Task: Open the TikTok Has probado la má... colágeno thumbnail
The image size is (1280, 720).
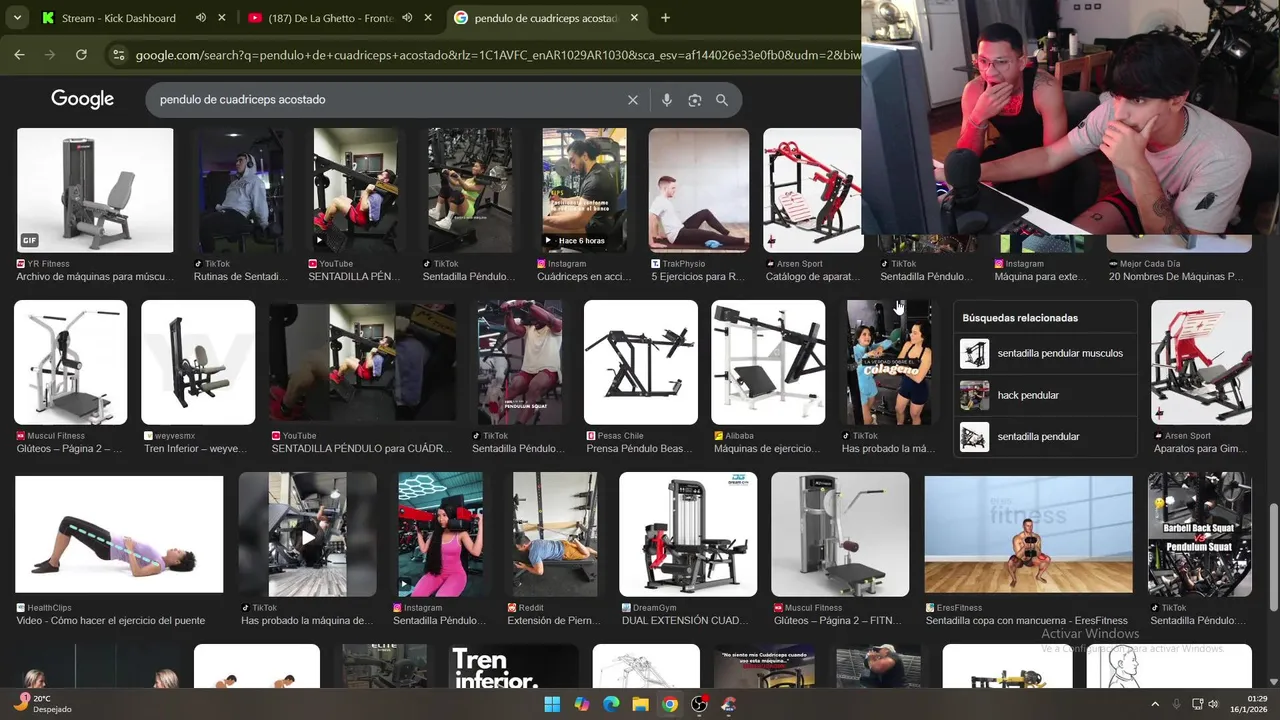Action: coord(889,362)
